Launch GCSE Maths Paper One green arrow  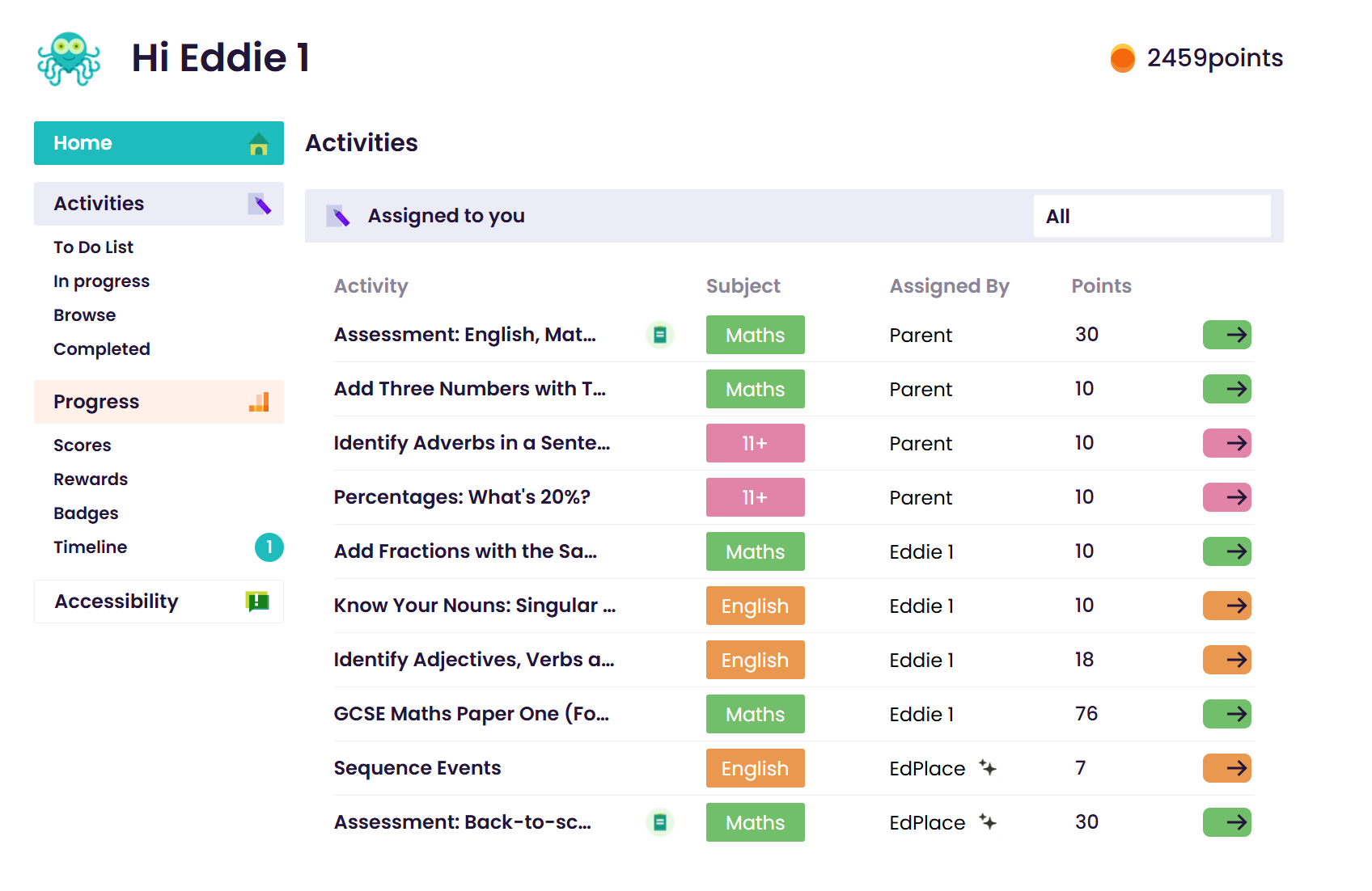point(1226,714)
